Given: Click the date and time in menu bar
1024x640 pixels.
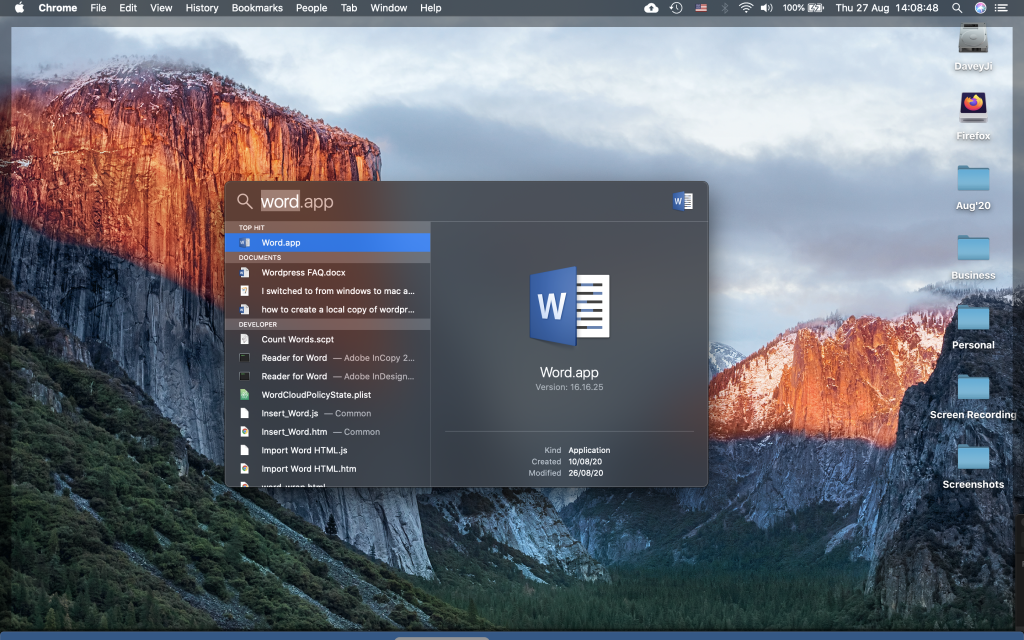Looking at the screenshot, I should tap(887, 8).
